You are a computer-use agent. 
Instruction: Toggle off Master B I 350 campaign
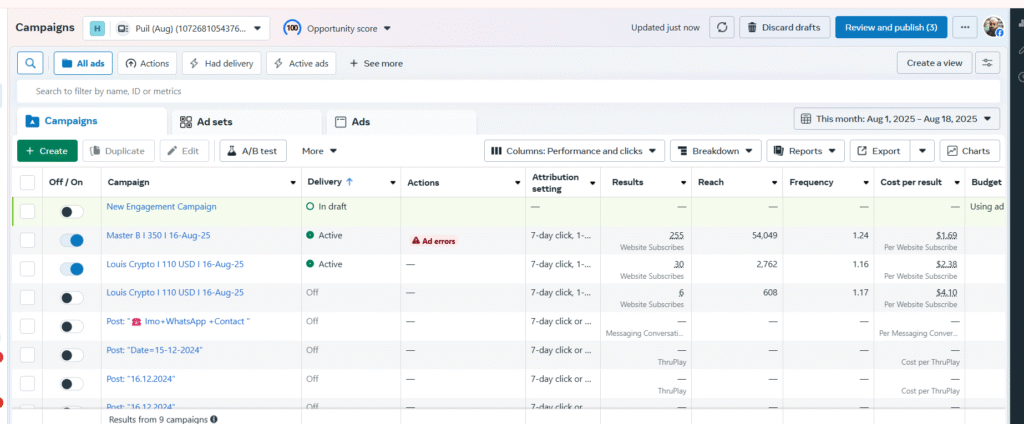tap(72, 240)
